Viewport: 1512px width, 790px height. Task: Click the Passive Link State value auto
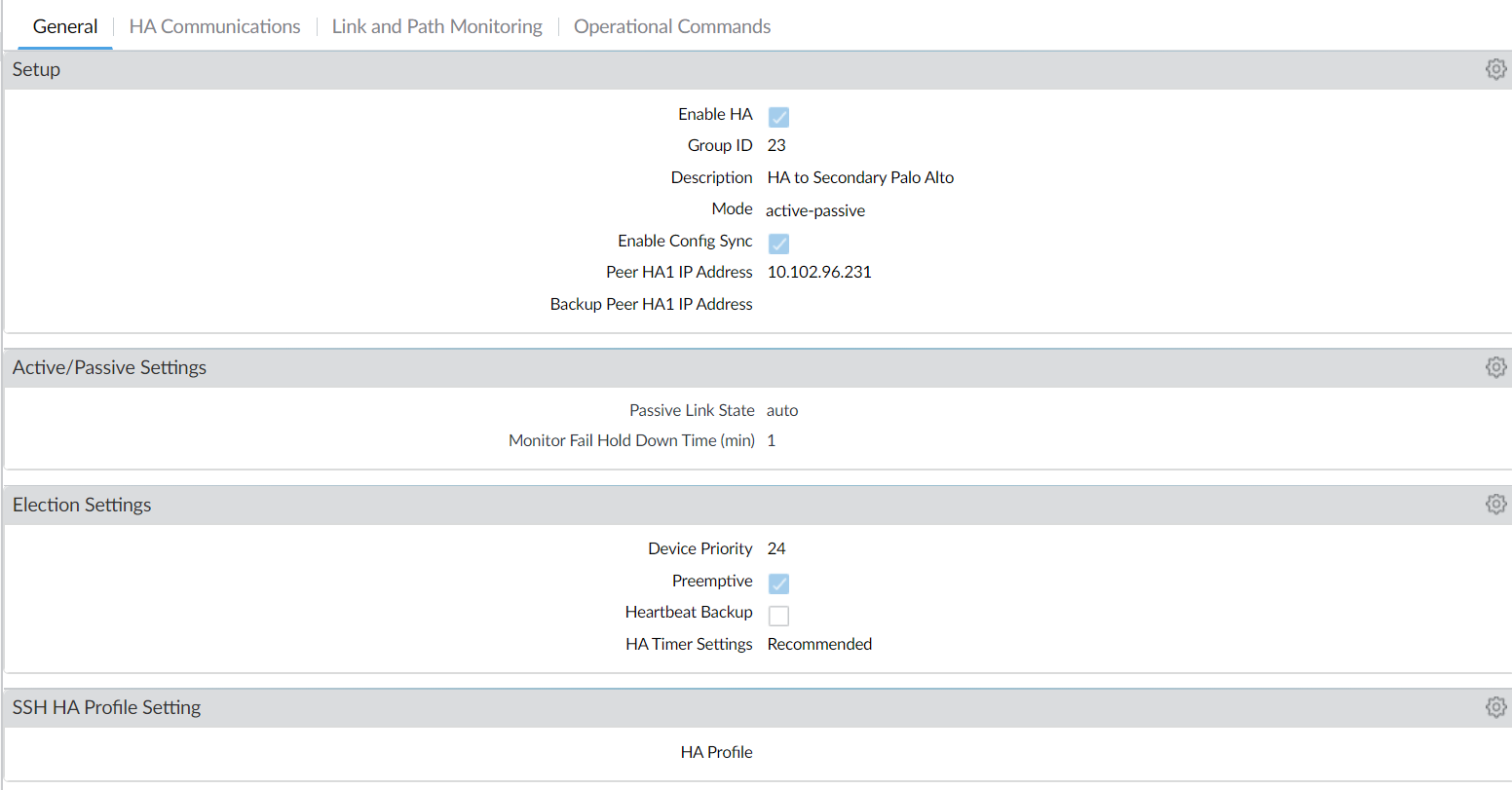pos(782,410)
